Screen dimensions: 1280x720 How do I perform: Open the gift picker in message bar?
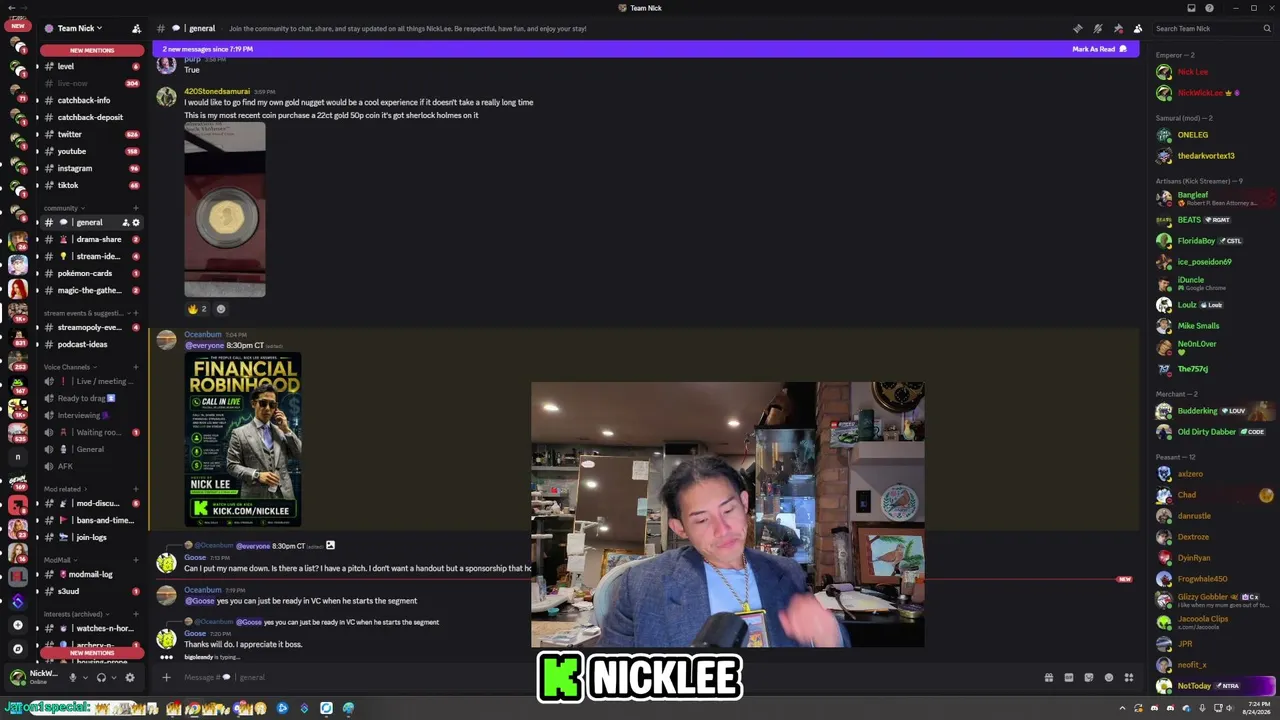(x=1049, y=677)
